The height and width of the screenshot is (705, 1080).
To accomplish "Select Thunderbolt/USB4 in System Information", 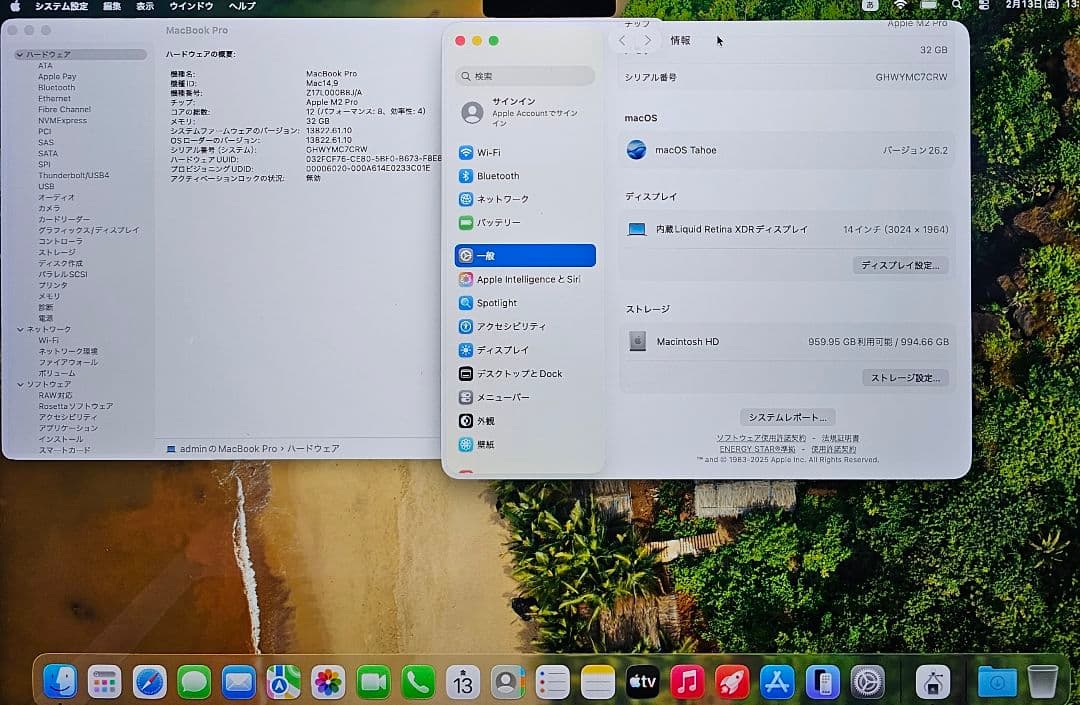I will click(74, 175).
